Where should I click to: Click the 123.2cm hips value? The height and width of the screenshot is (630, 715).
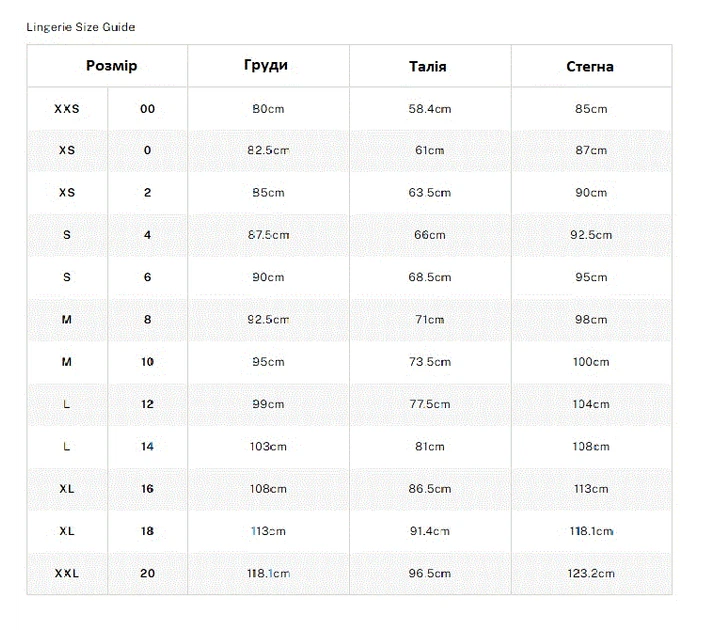(591, 573)
